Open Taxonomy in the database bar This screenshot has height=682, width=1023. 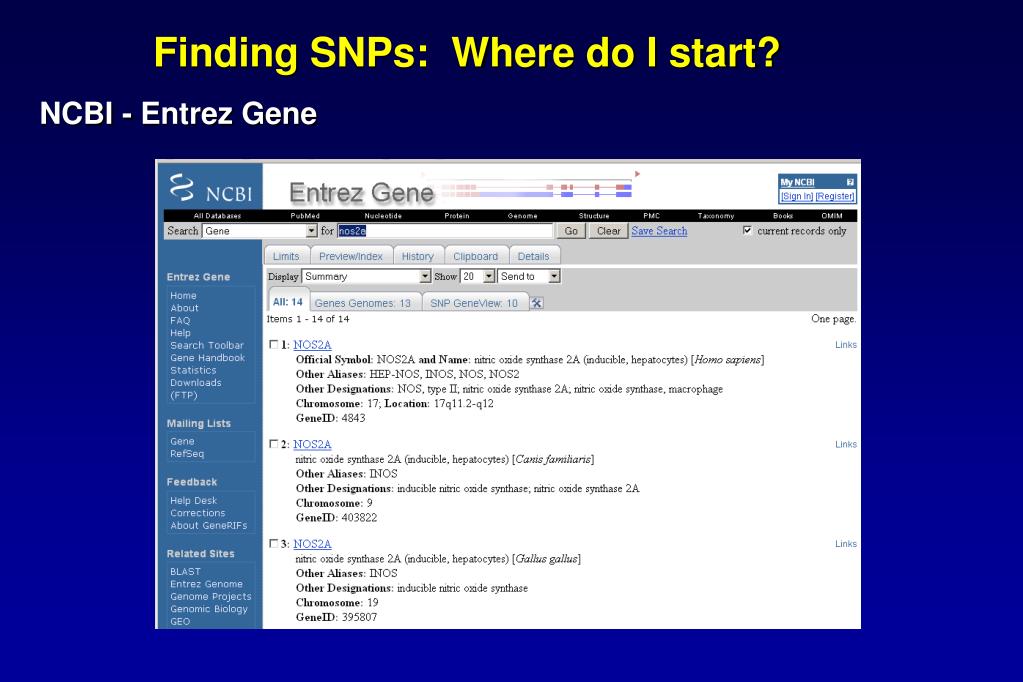716,215
